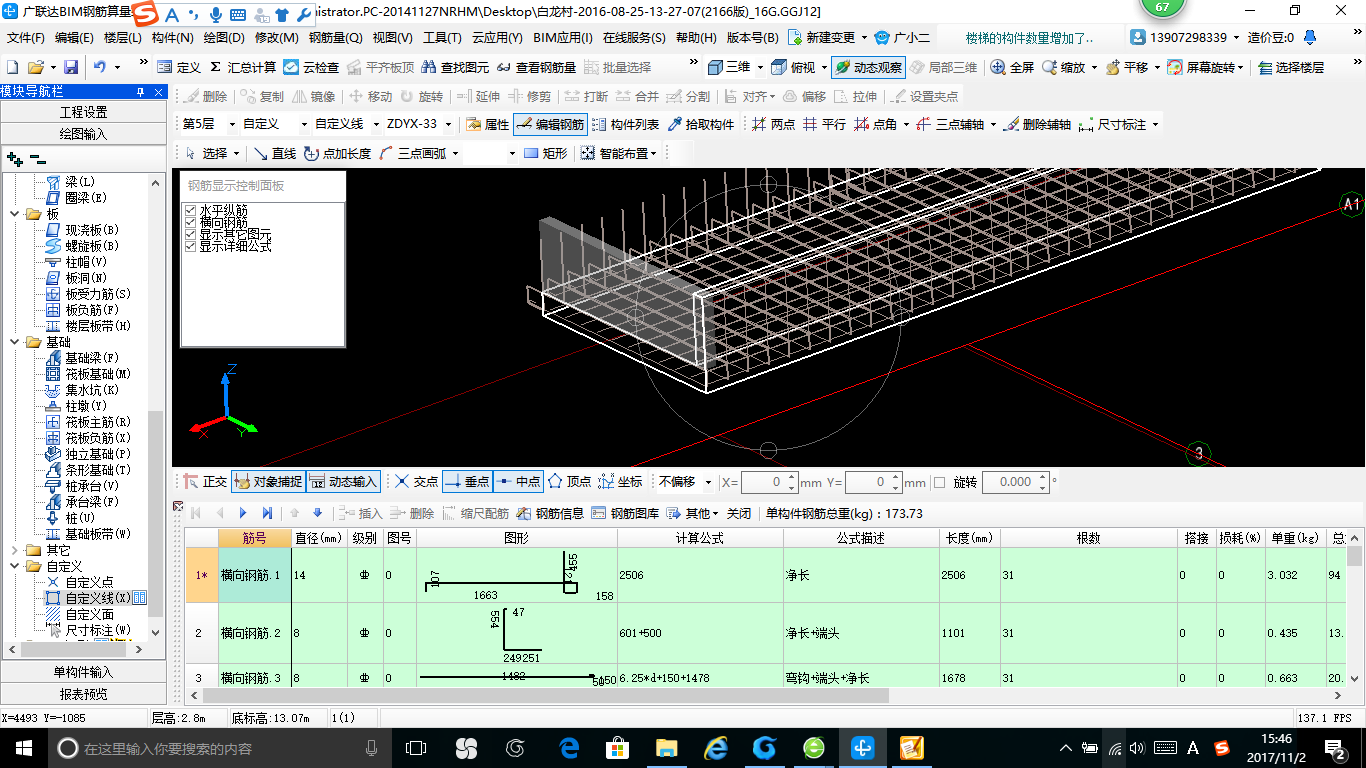The image size is (1366, 768).
Task: Click the 报表预览 panel button
Action: (83, 693)
